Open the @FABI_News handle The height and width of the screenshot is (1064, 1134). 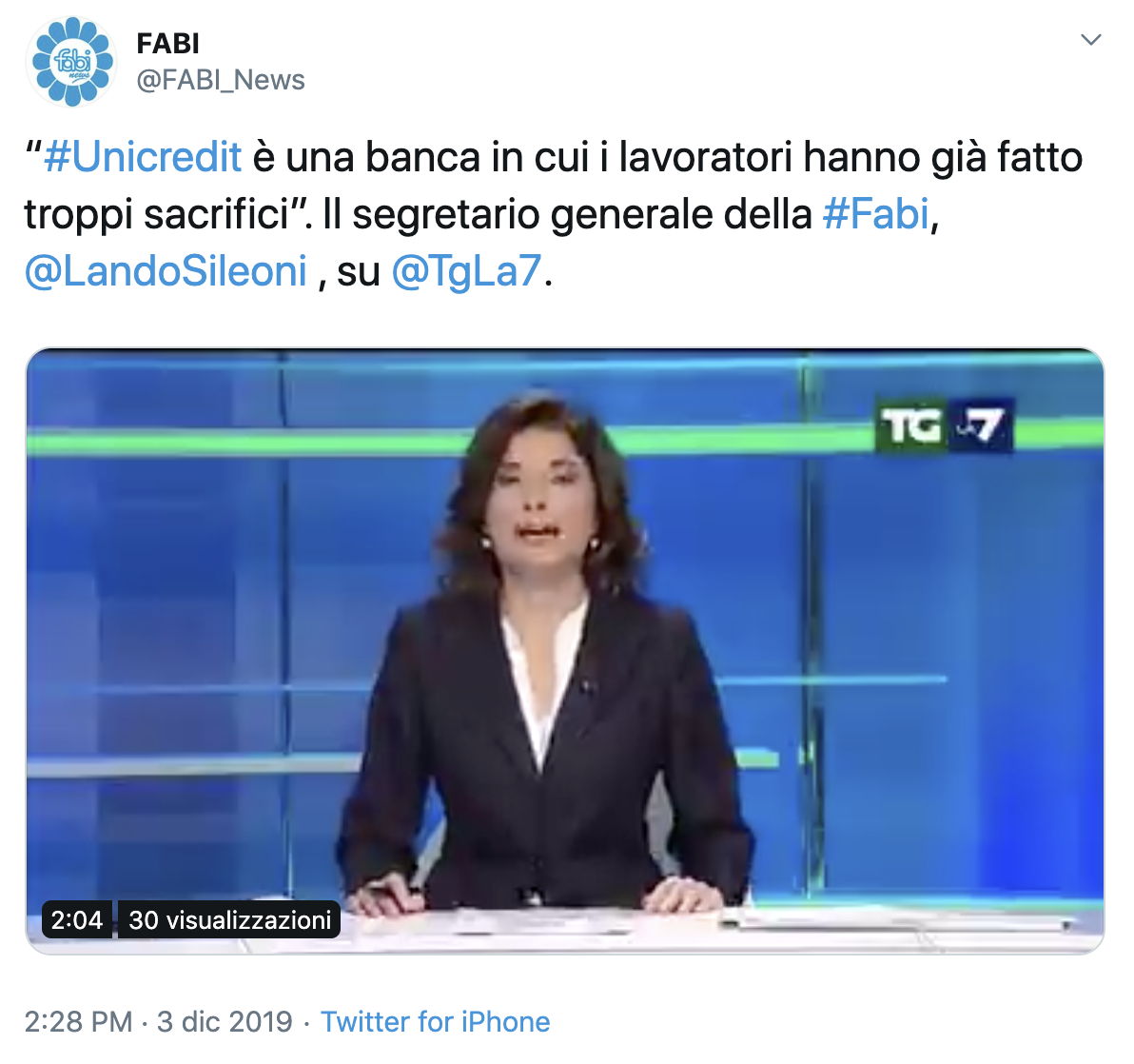point(221,80)
